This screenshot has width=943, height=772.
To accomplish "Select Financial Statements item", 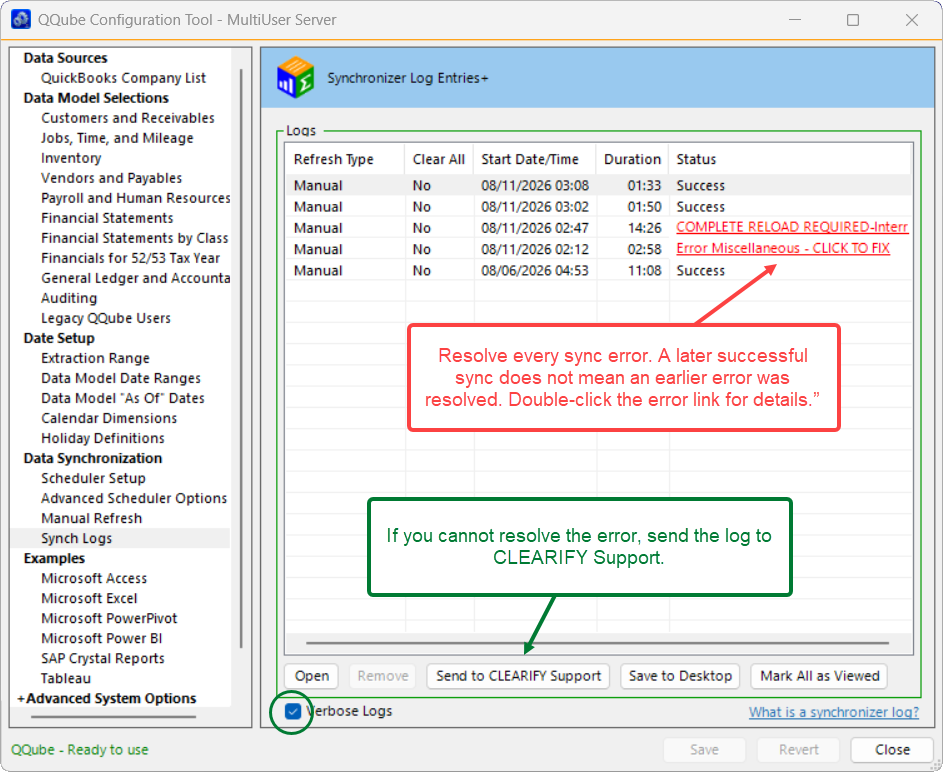I will coord(107,218).
